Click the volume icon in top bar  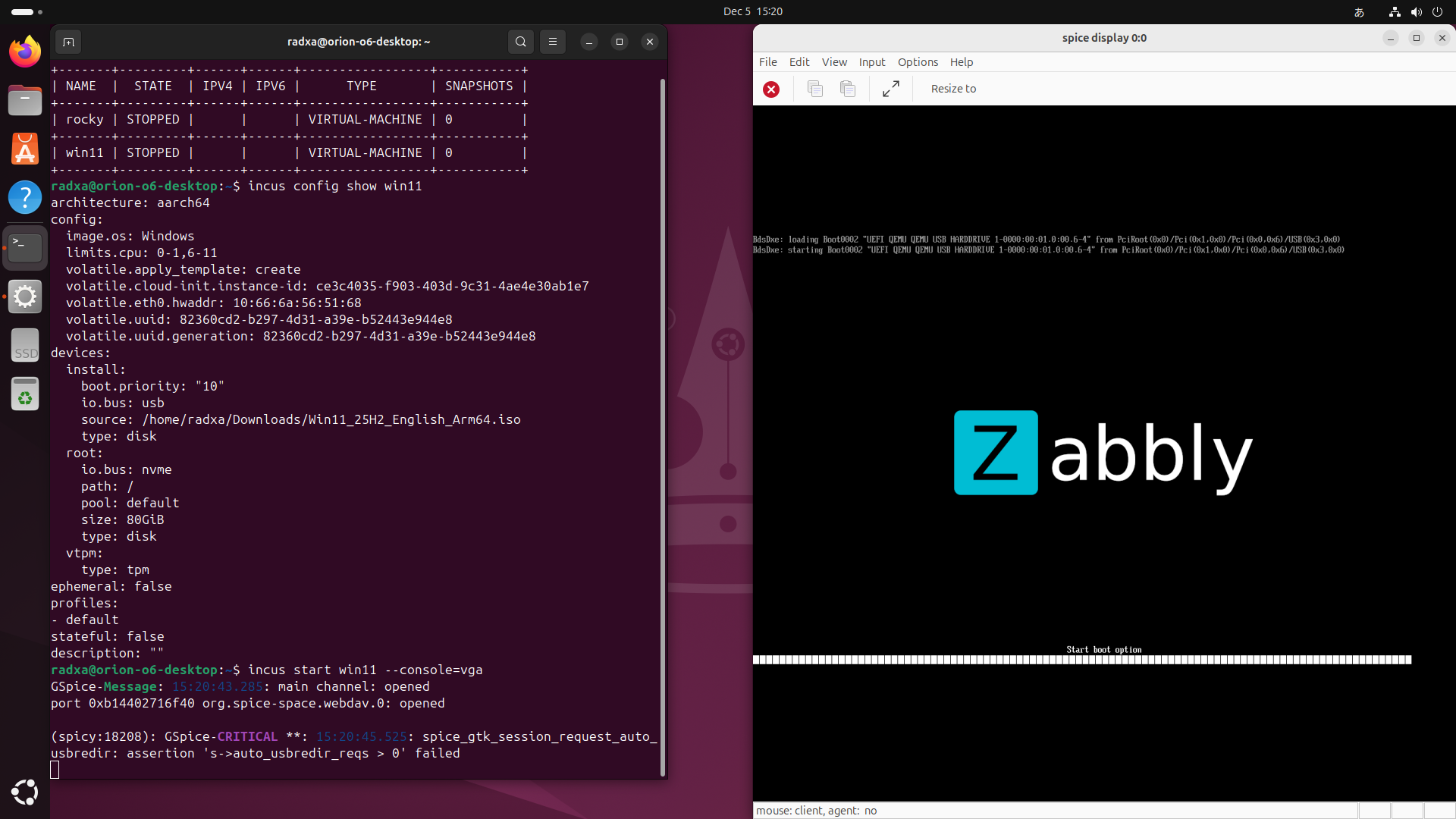pyautogui.click(x=1416, y=11)
